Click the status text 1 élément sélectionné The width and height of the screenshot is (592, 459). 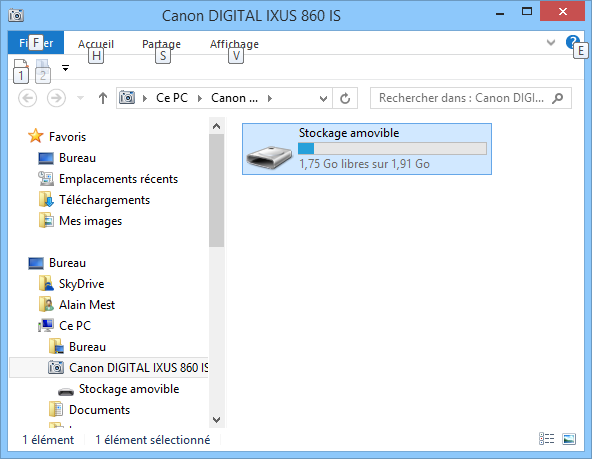153,440
